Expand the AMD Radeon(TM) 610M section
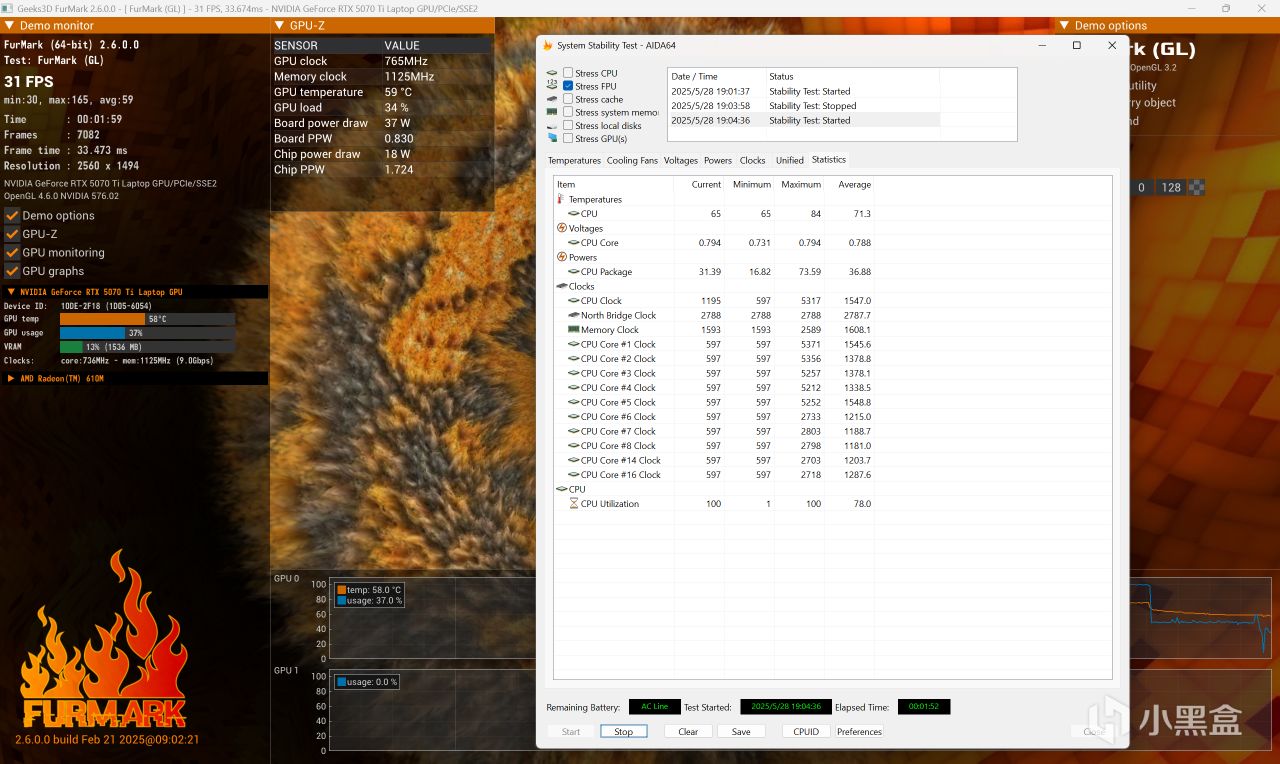 point(11,379)
